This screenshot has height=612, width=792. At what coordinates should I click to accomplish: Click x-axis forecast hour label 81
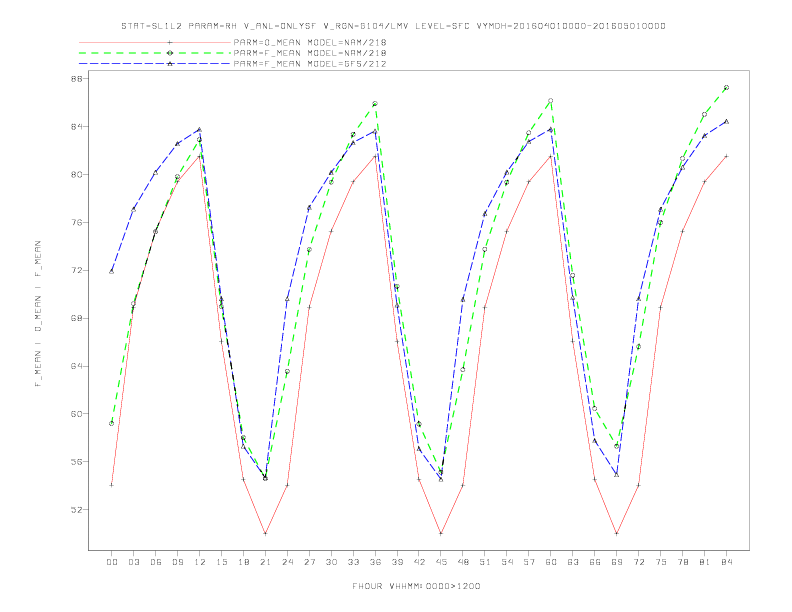(705, 562)
